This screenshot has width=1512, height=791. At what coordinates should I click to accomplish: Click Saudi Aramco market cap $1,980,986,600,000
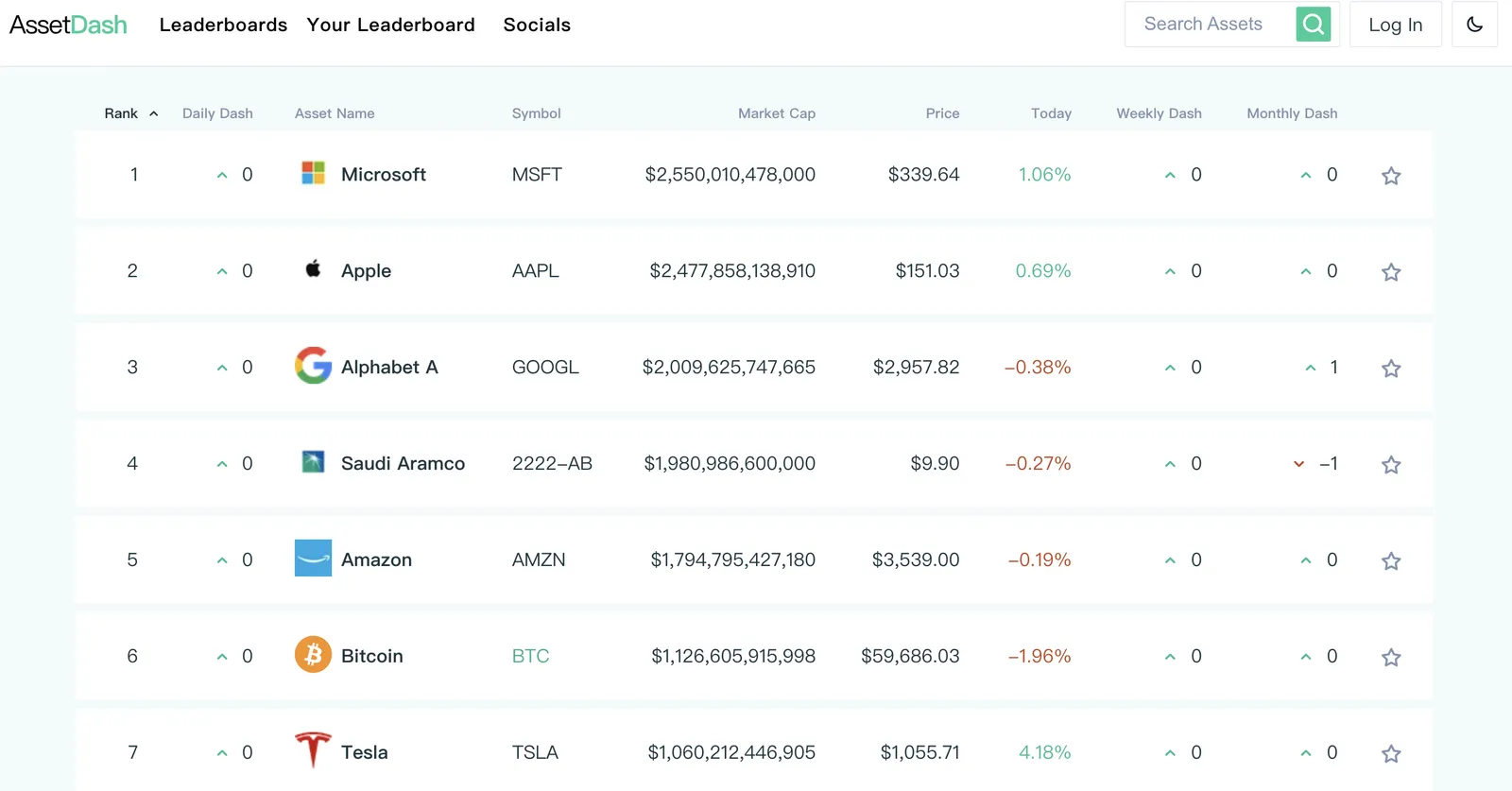pos(730,464)
